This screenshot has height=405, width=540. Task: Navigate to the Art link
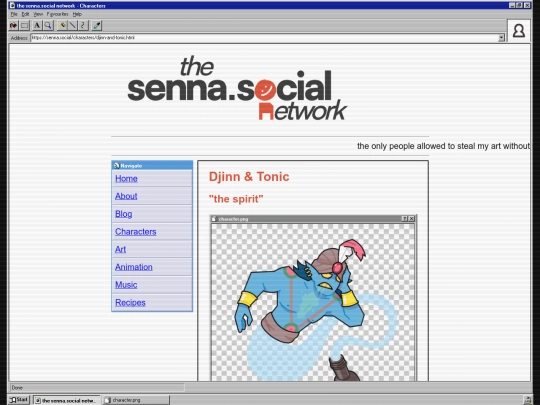[121, 249]
